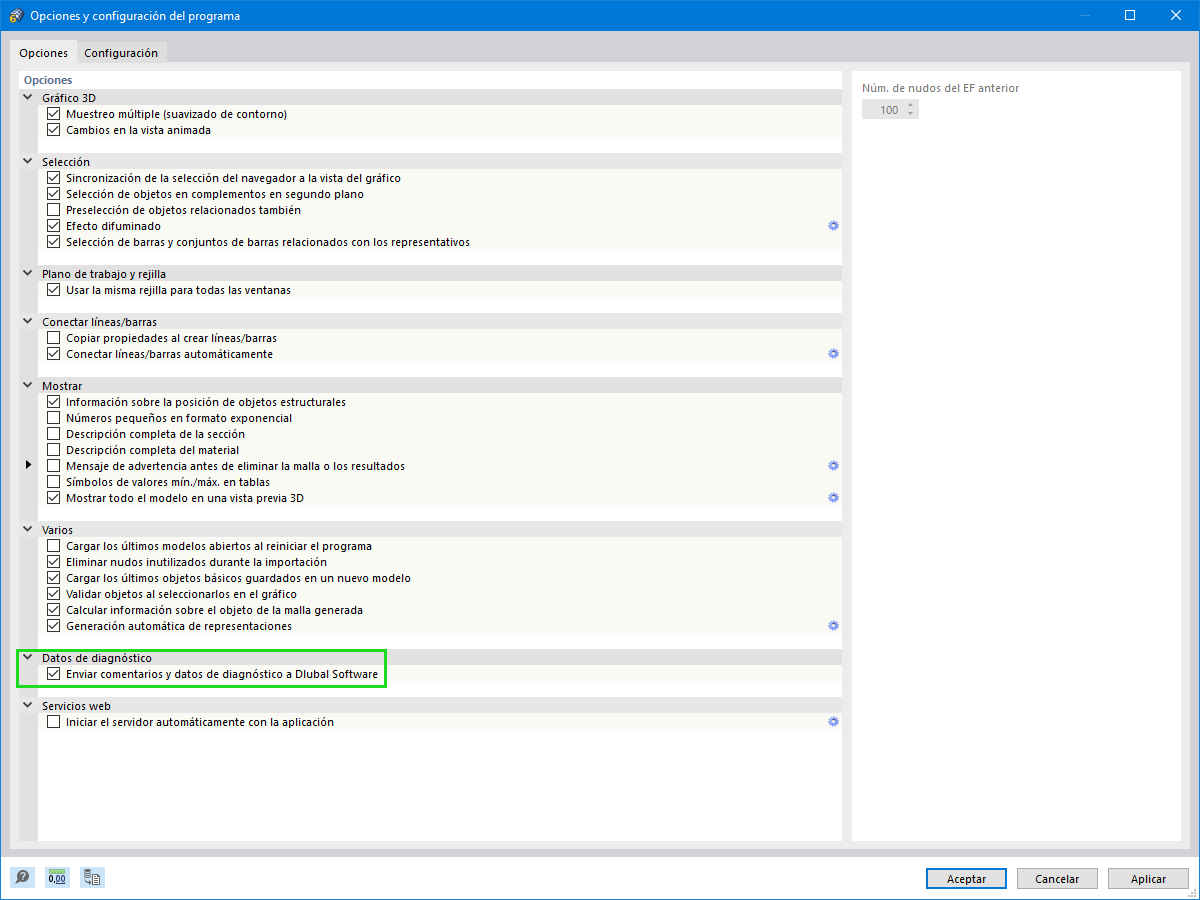
Task: Collapse the Servicios web section
Action: tap(28, 706)
